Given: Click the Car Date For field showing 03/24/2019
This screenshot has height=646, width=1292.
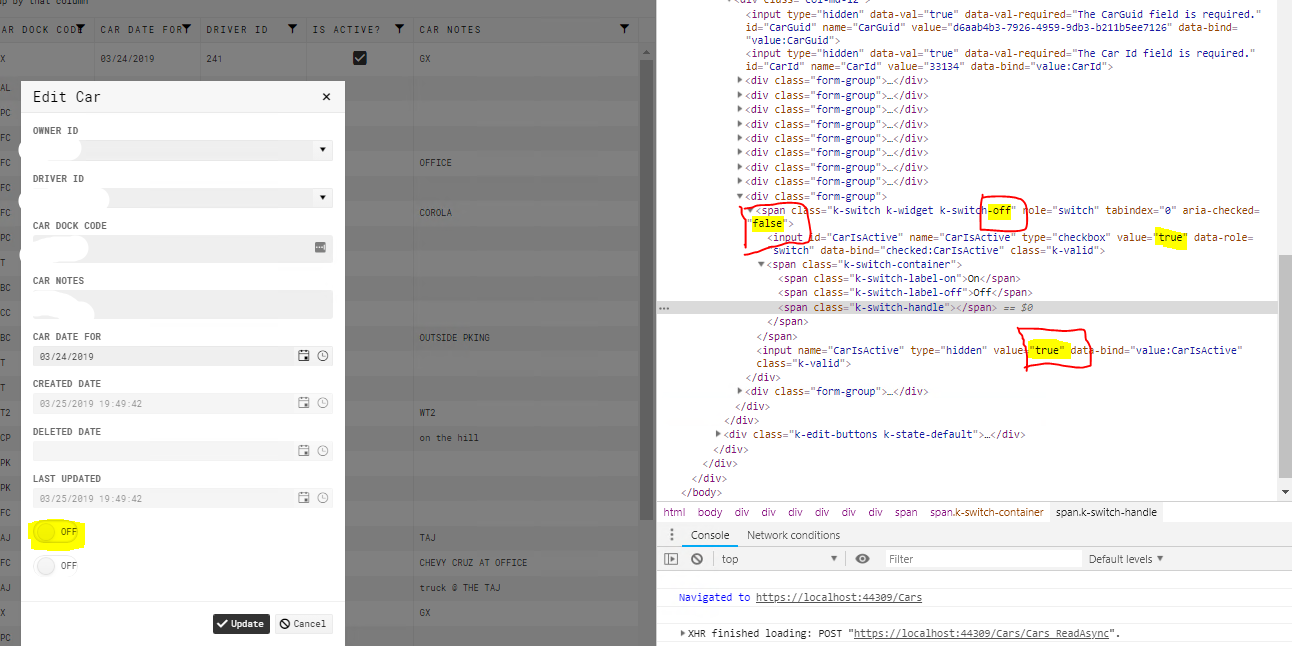Looking at the screenshot, I should [164, 356].
